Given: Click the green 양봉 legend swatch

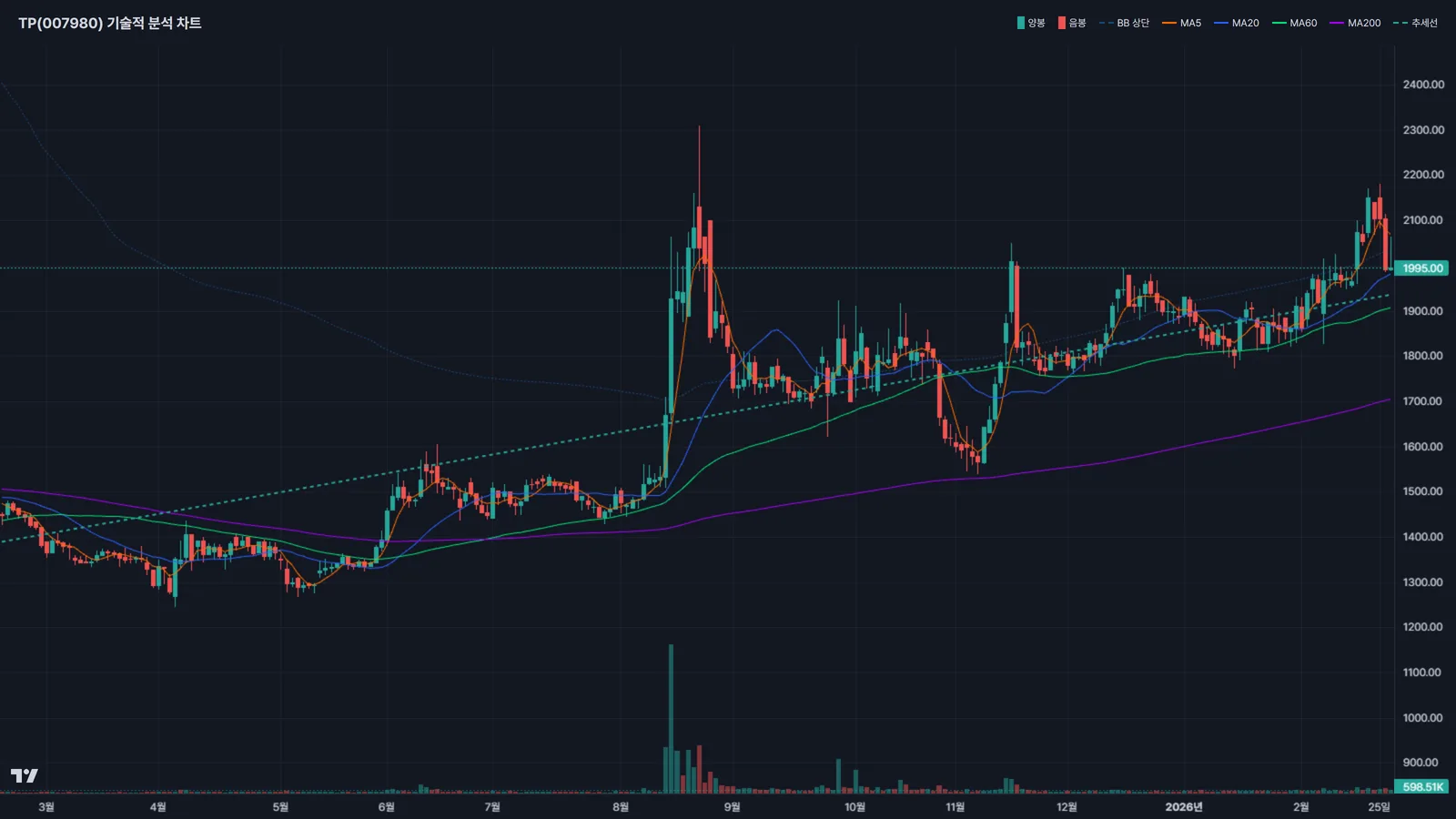Looking at the screenshot, I should pyautogui.click(x=1021, y=23).
